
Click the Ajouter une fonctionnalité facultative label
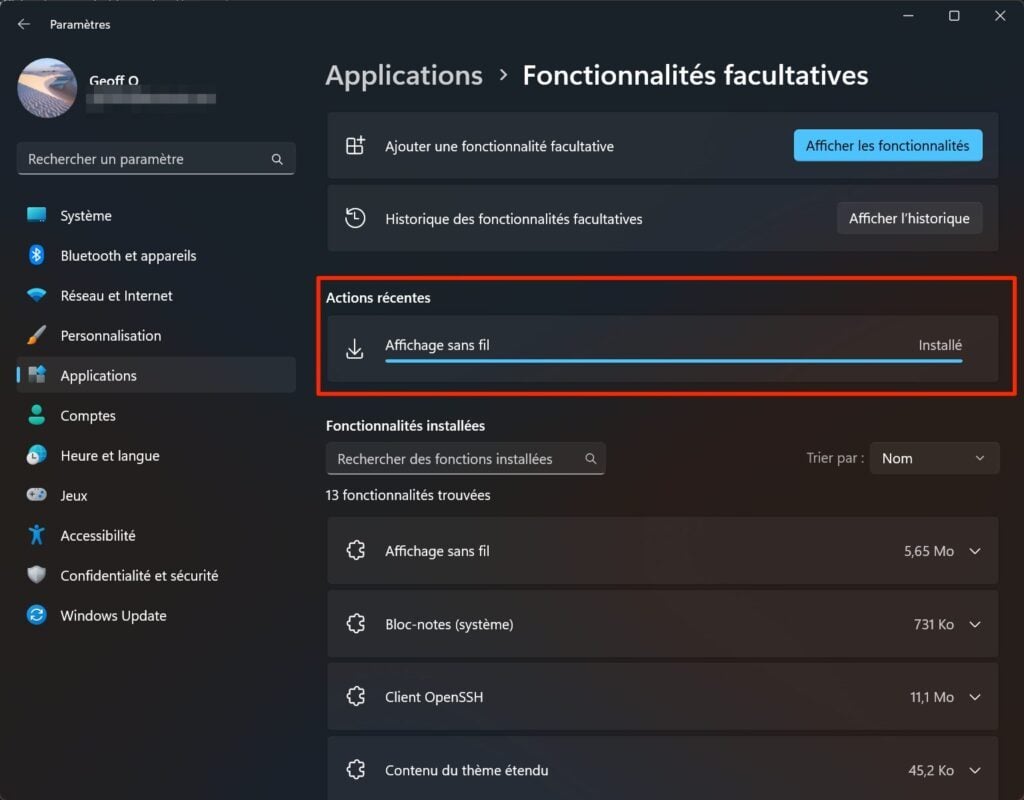500,146
